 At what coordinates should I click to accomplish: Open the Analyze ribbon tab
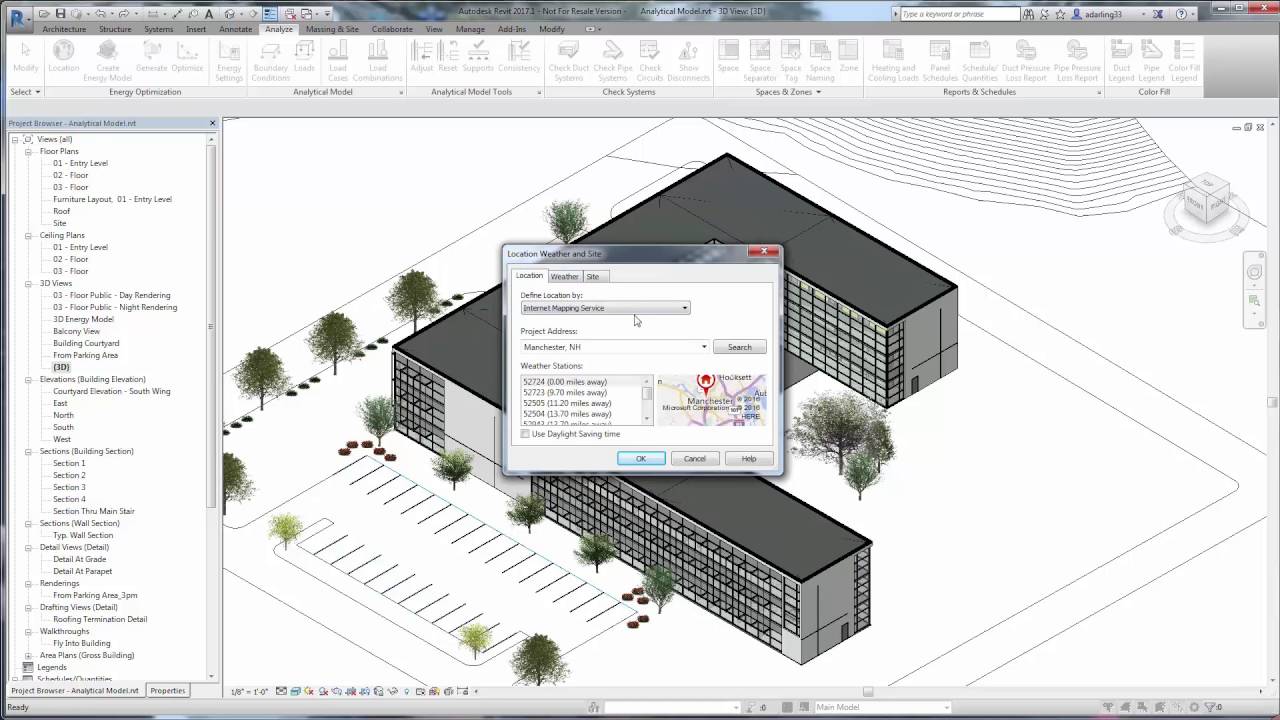tap(278, 29)
